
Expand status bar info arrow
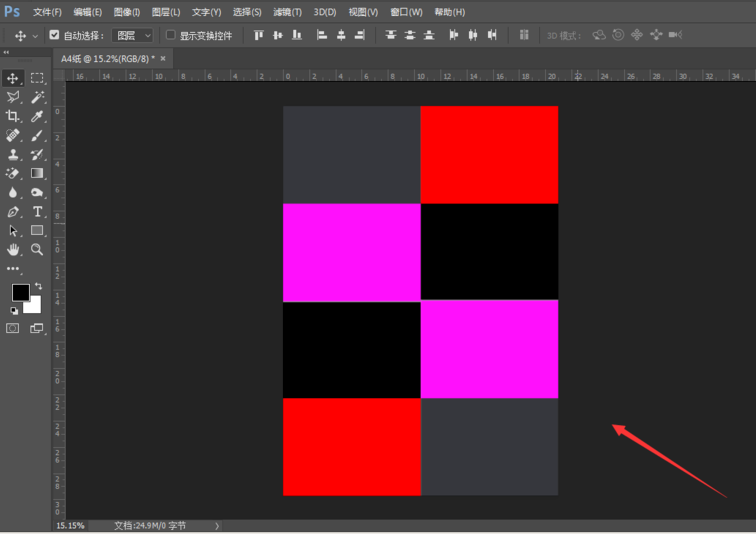click(217, 525)
